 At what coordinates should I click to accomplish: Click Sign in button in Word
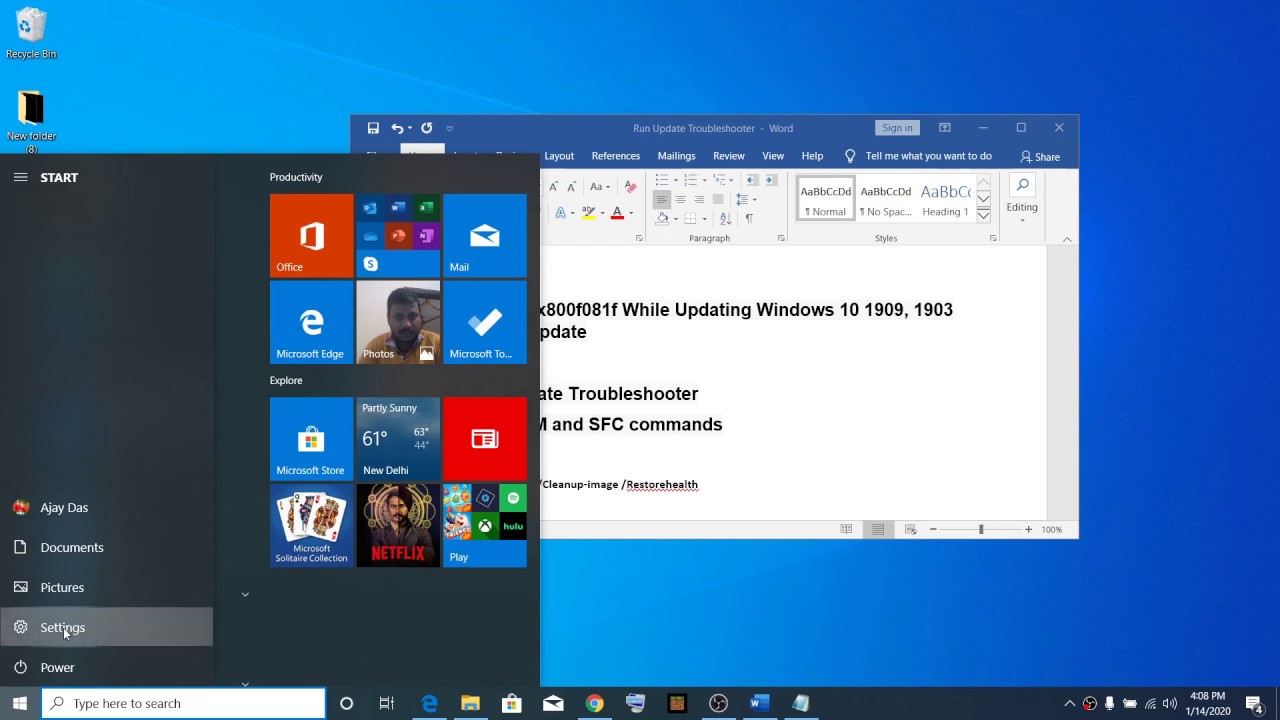point(897,128)
